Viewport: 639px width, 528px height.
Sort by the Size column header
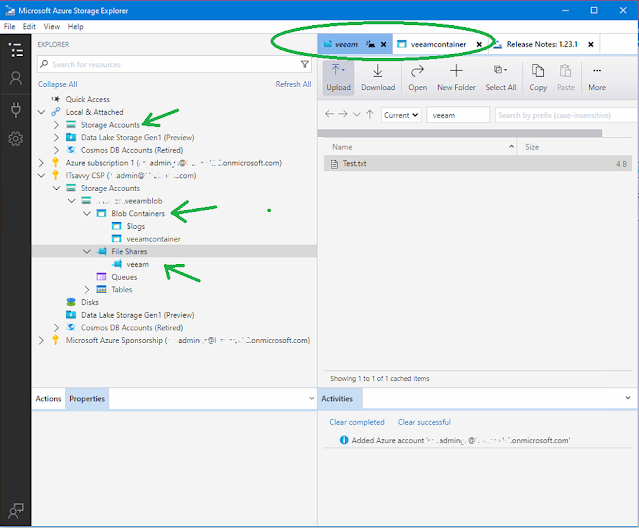pos(575,147)
